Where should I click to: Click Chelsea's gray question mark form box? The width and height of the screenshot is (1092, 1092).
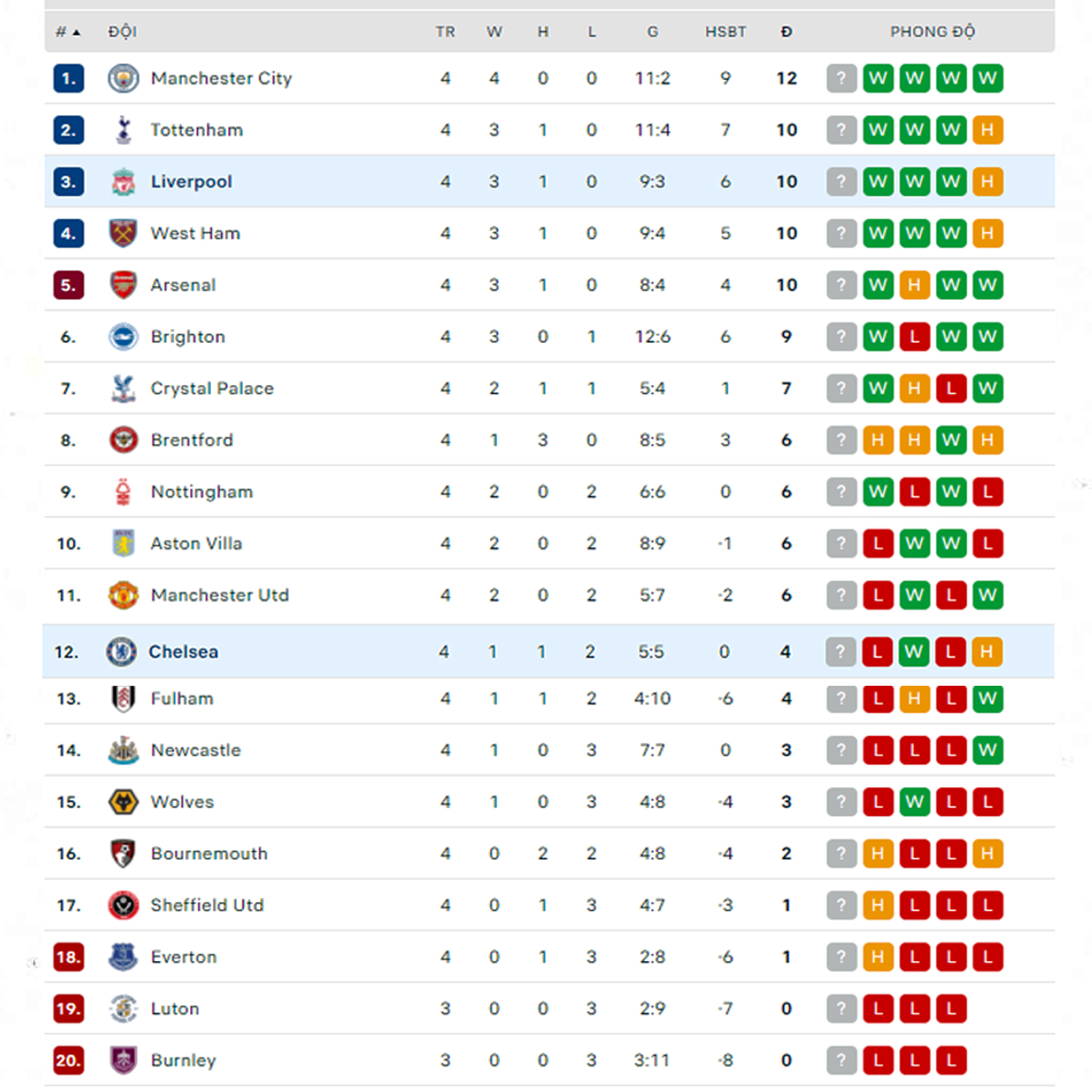click(x=840, y=652)
